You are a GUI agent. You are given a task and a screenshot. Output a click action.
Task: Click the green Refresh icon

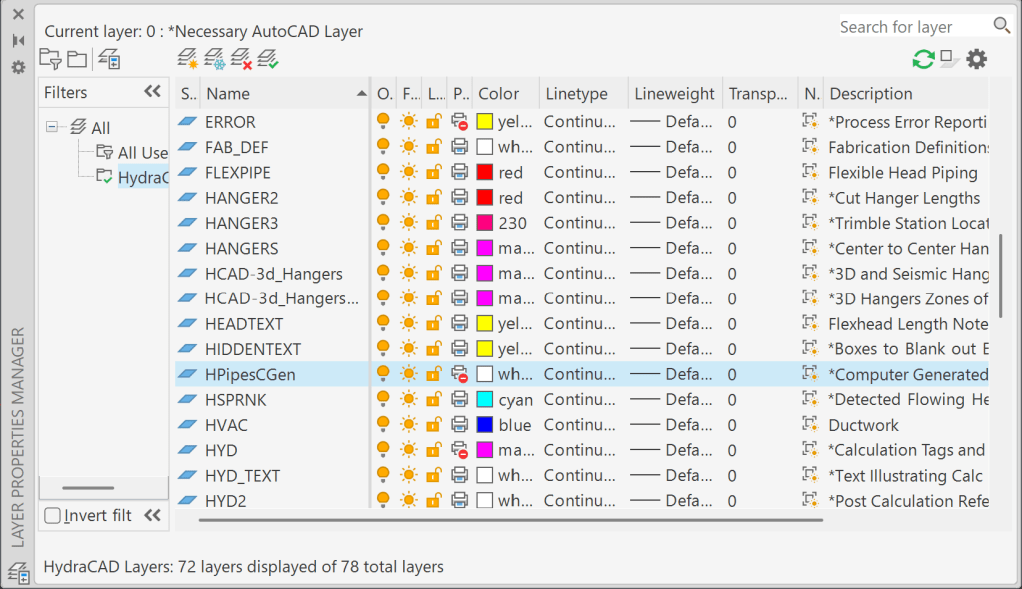[x=923, y=59]
